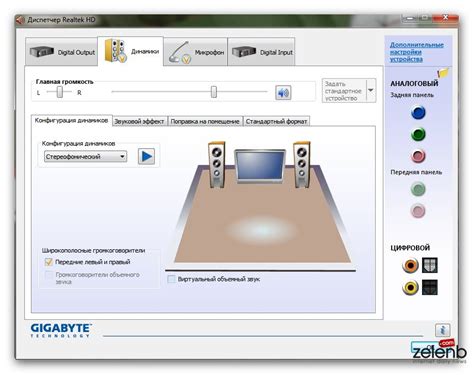Toggle the Громкоговорители объемного звука checkbox
The width and height of the screenshot is (474, 375).
click(x=49, y=275)
